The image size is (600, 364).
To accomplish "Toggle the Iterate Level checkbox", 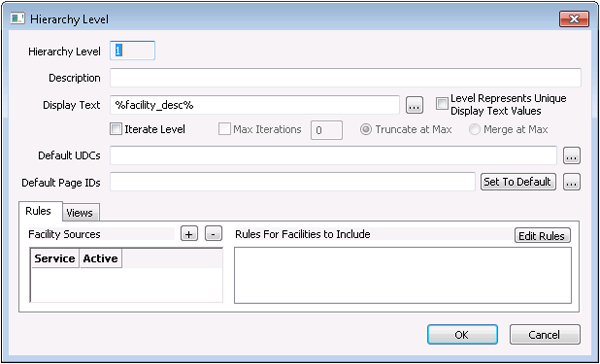I will (x=115, y=129).
